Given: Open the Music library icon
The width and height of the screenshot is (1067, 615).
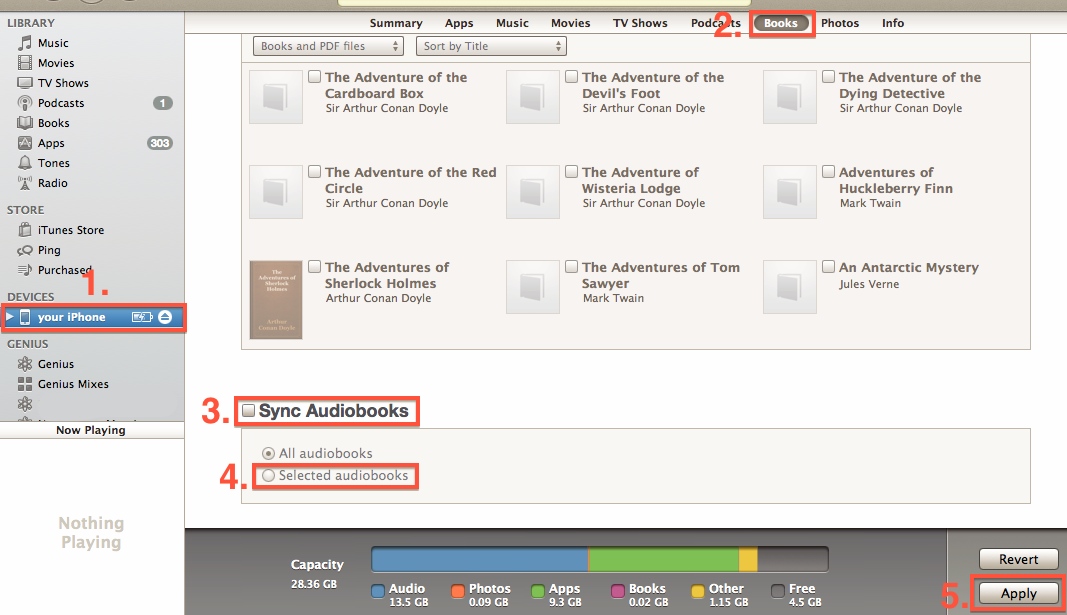Looking at the screenshot, I should [x=25, y=43].
